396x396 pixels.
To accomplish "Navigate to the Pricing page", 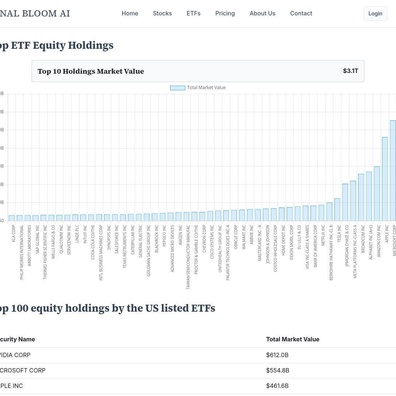I will [x=225, y=13].
